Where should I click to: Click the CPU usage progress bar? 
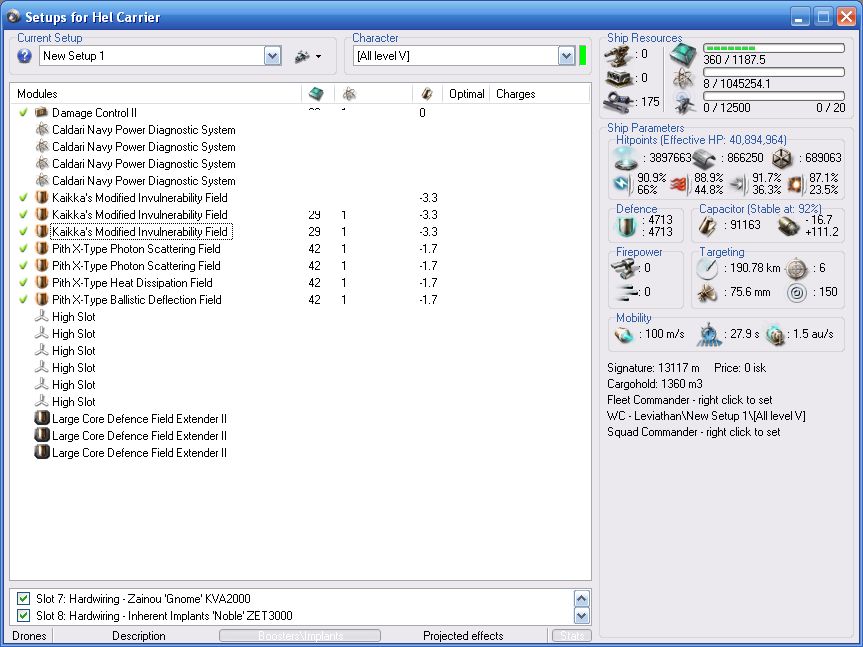coord(774,48)
